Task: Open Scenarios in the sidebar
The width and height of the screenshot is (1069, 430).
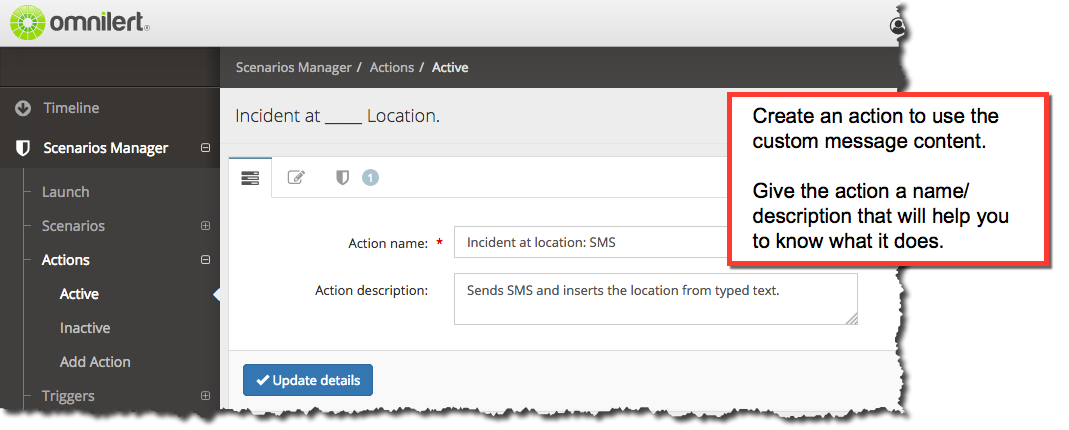Action: coord(73,226)
